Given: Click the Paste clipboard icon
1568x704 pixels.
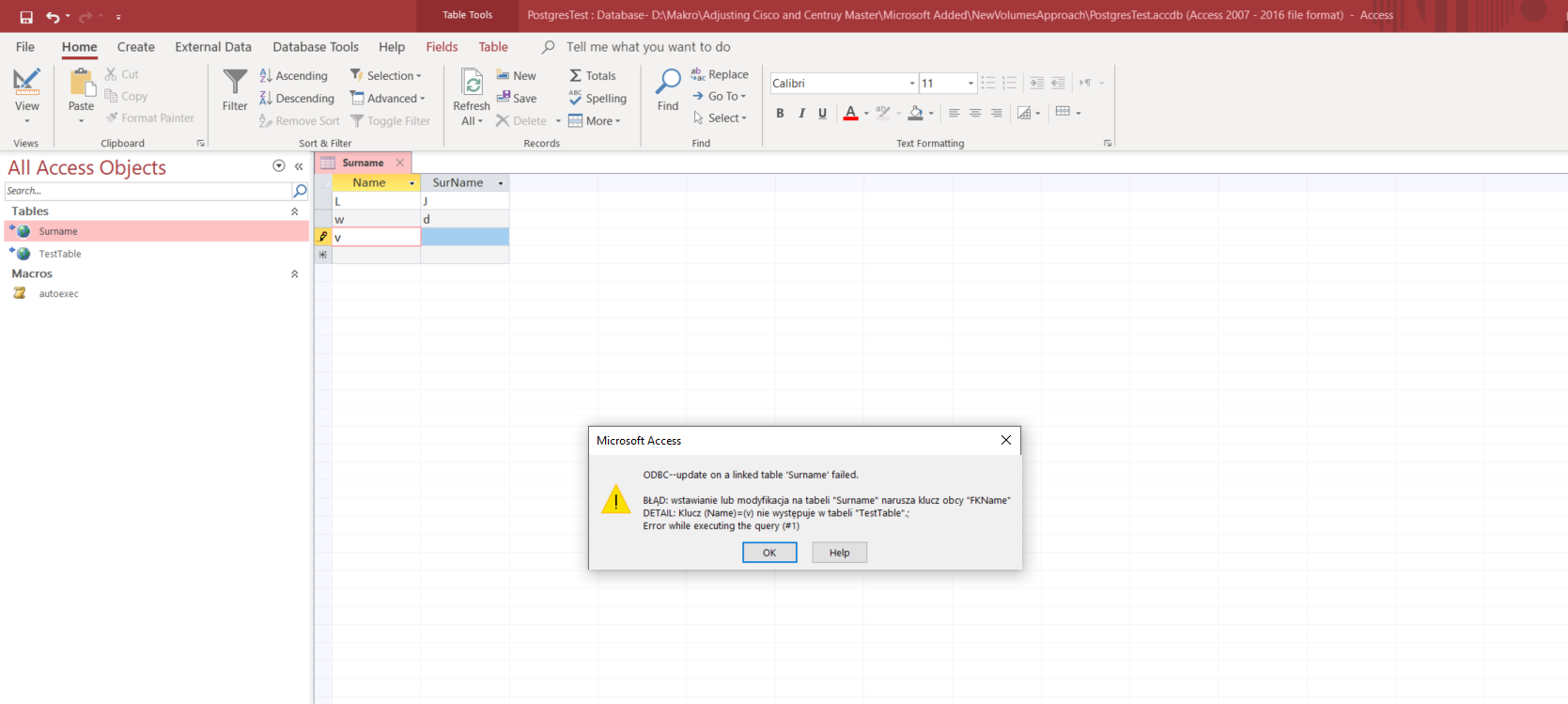Looking at the screenshot, I should click(x=82, y=83).
